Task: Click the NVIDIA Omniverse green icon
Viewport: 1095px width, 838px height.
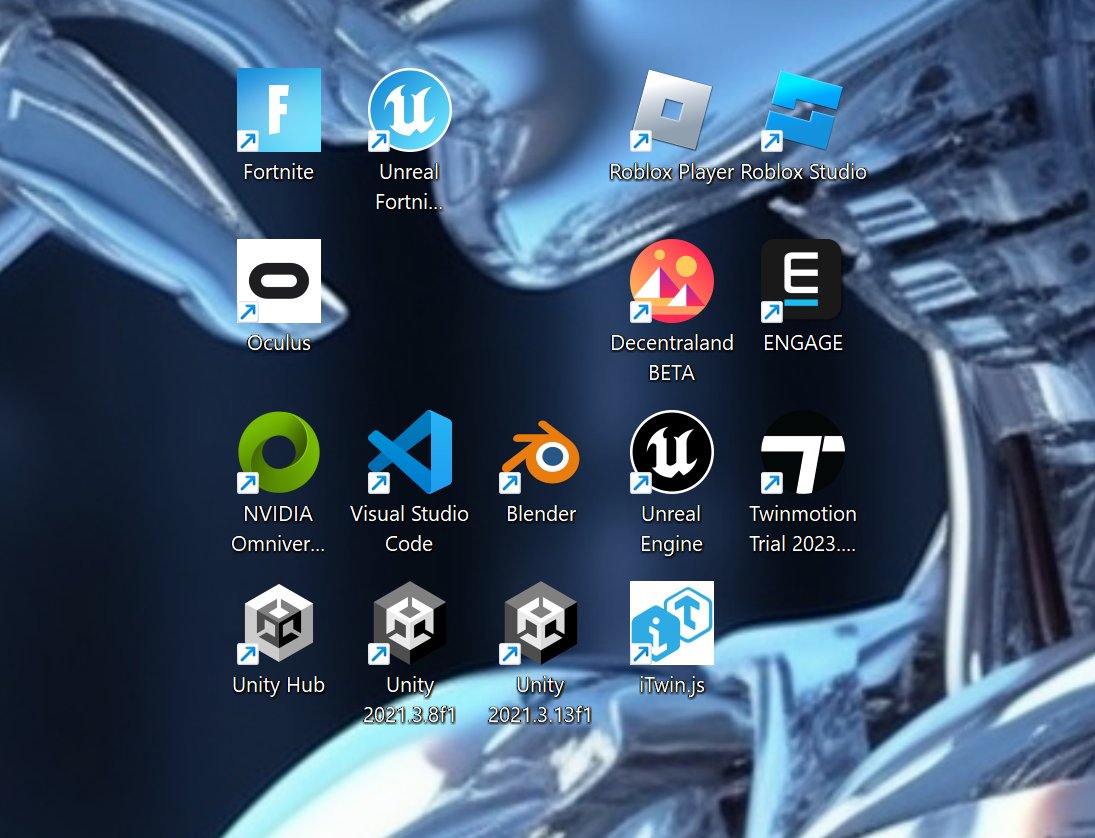Action: point(279,452)
